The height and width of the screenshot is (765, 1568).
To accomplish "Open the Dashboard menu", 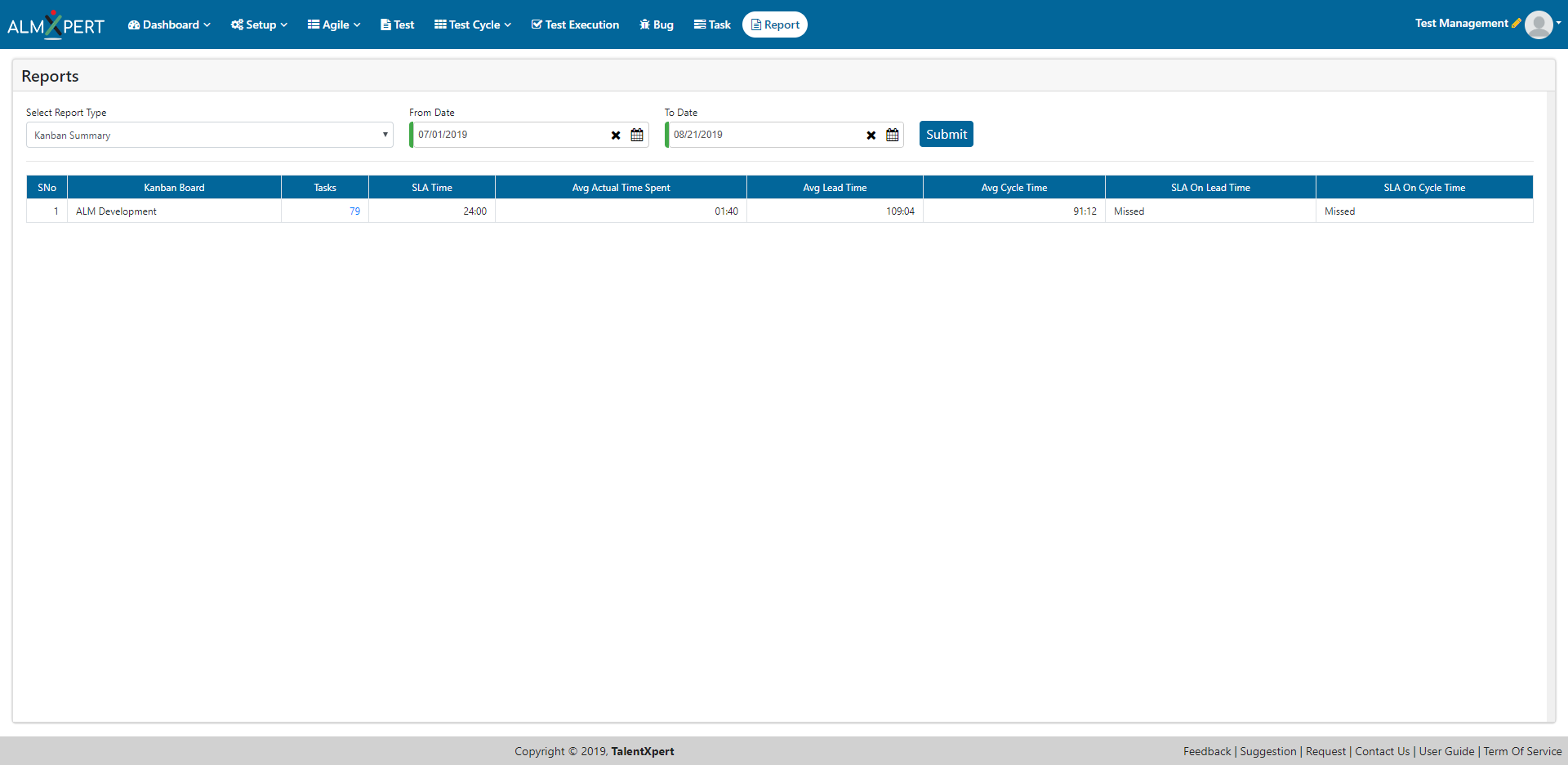I will pyautogui.click(x=169, y=24).
